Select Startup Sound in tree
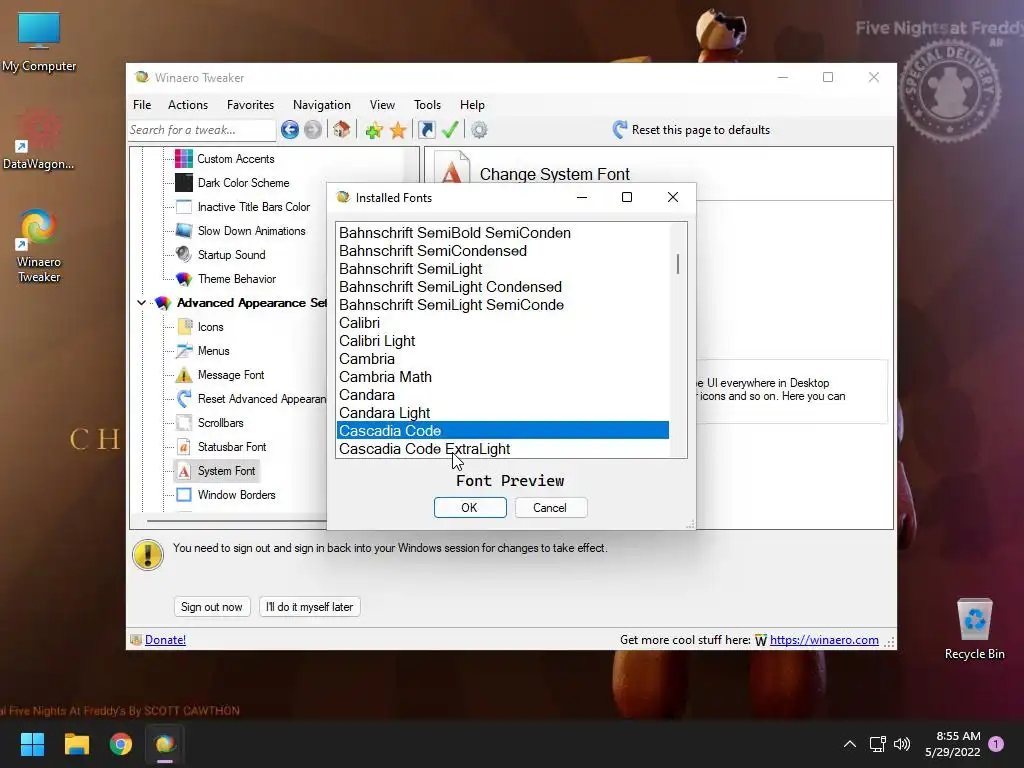The width and height of the screenshot is (1024, 768). pyautogui.click(x=232, y=255)
